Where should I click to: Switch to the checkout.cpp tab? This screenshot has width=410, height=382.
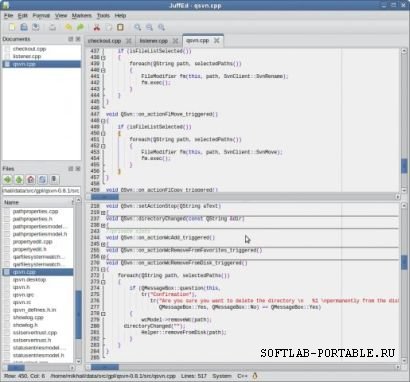(109, 41)
